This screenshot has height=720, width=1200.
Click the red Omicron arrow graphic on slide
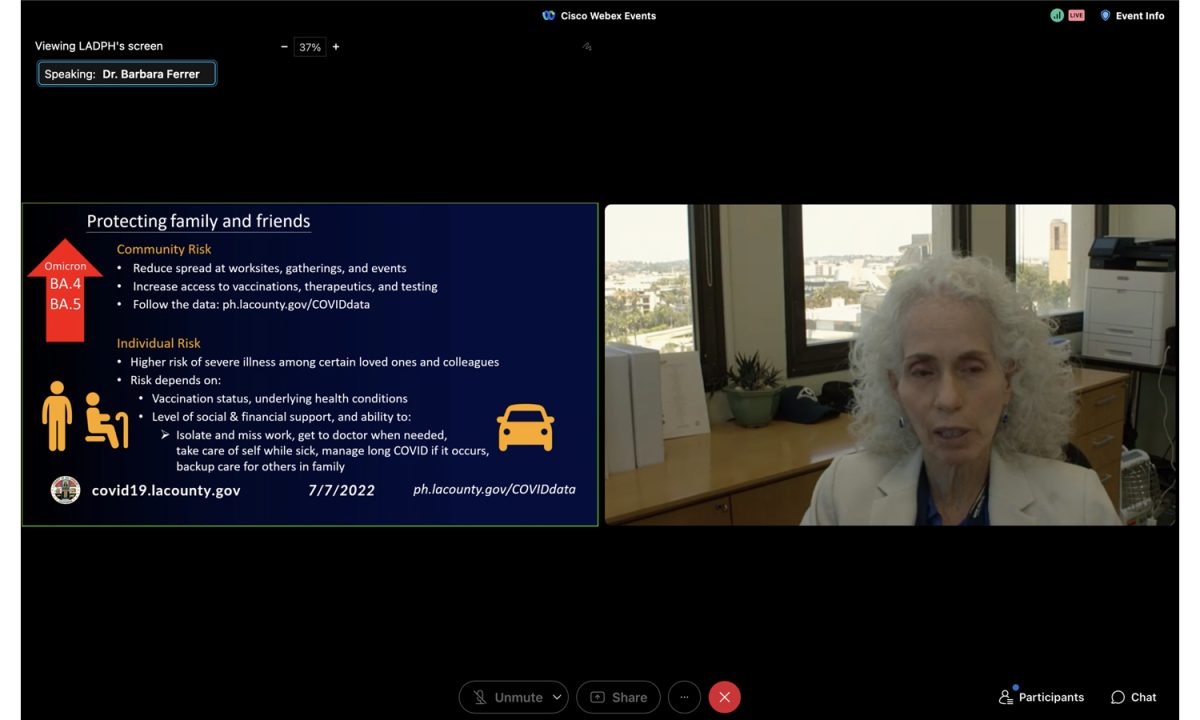point(65,290)
